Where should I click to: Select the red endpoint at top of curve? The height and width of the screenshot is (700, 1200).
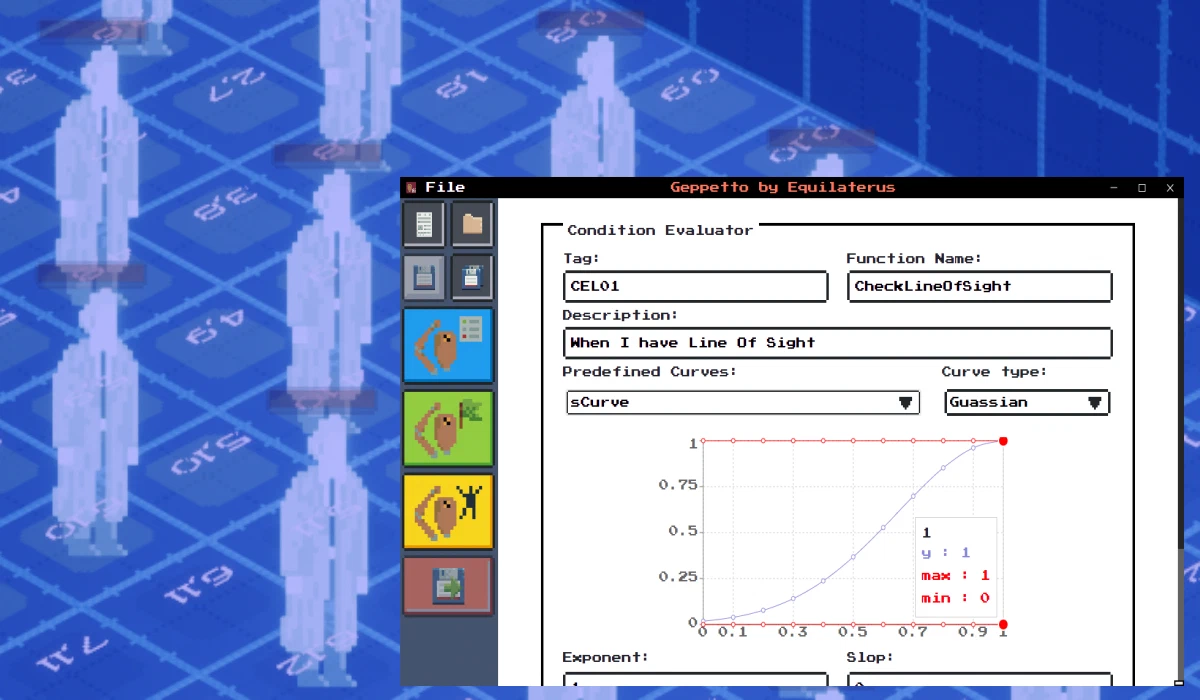pos(1003,441)
